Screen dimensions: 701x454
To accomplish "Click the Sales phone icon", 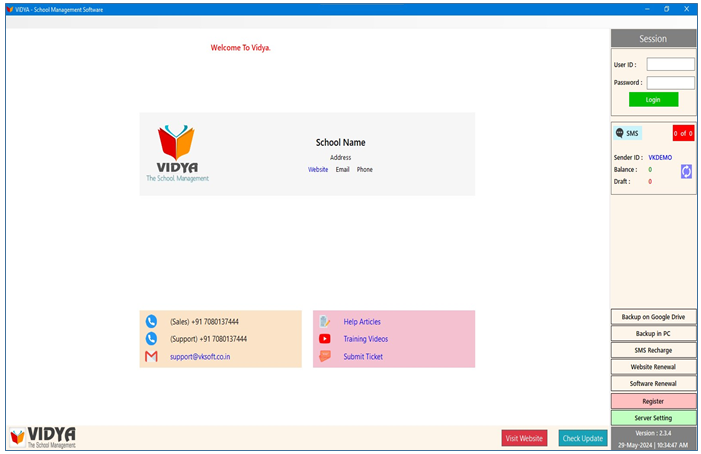I will 151,321.
